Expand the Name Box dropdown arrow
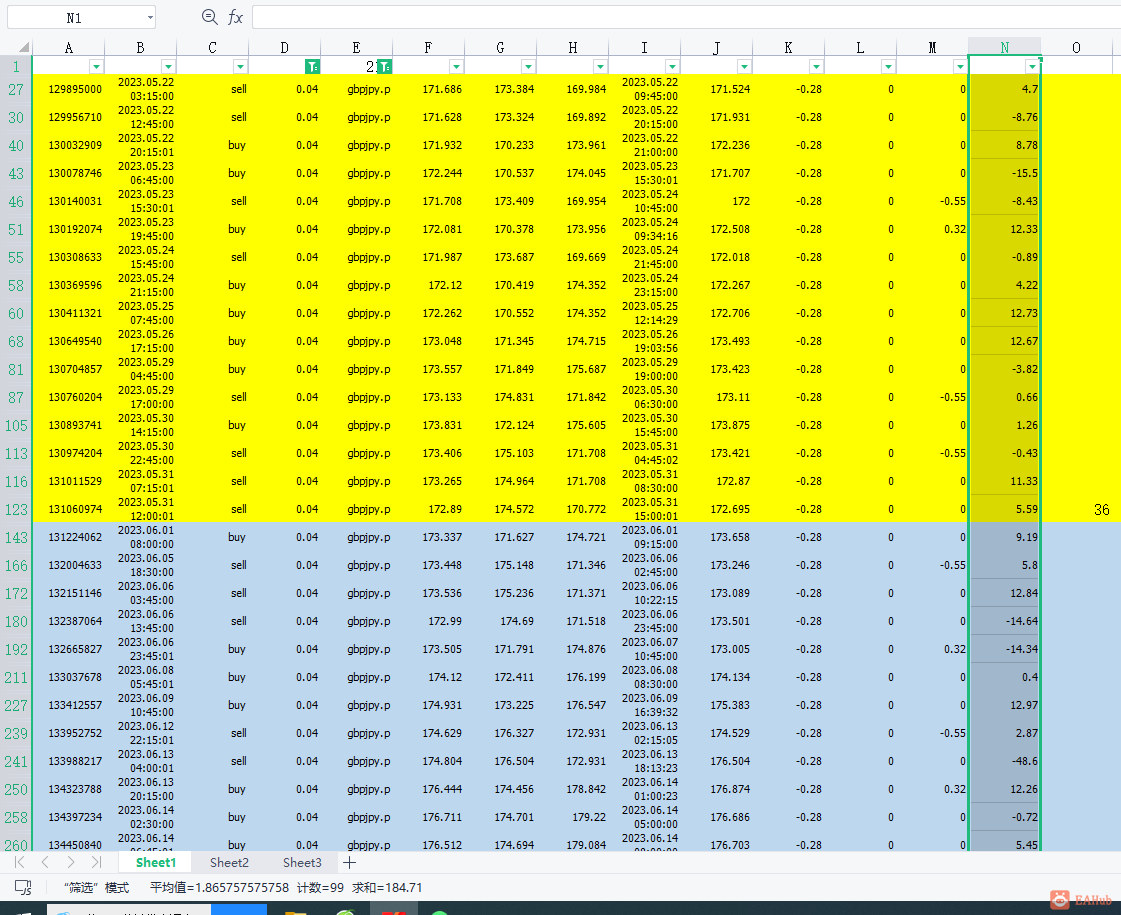 pos(150,17)
